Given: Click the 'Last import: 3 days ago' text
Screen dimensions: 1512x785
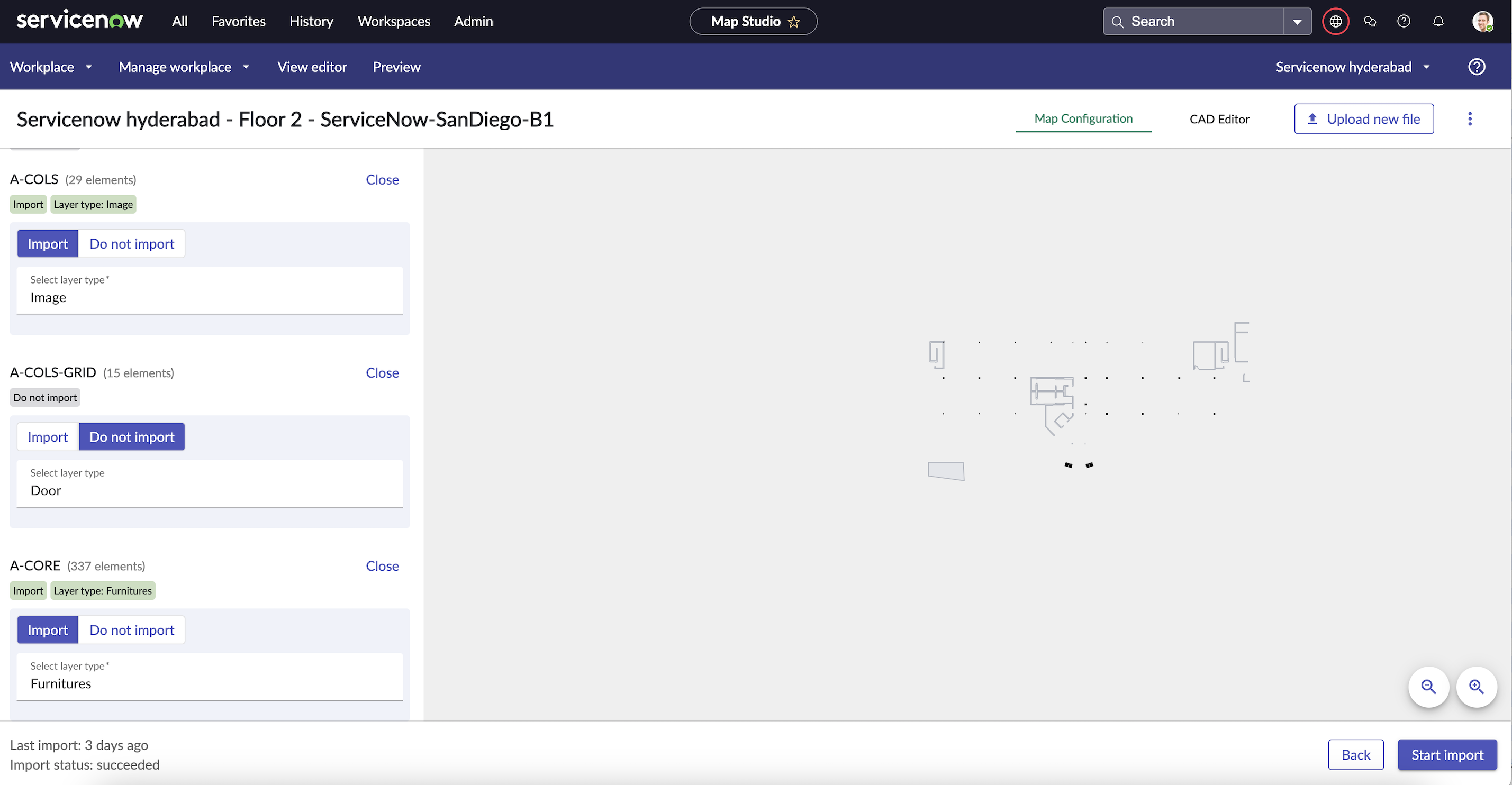Looking at the screenshot, I should pyautogui.click(x=79, y=745).
